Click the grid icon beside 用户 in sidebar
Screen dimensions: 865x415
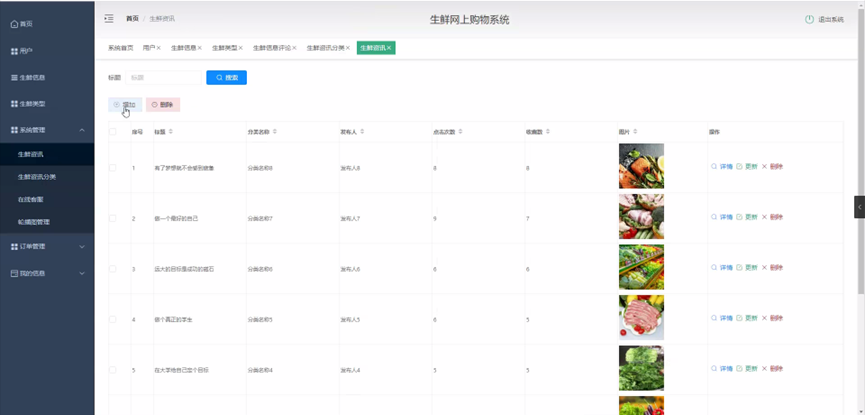point(14,51)
